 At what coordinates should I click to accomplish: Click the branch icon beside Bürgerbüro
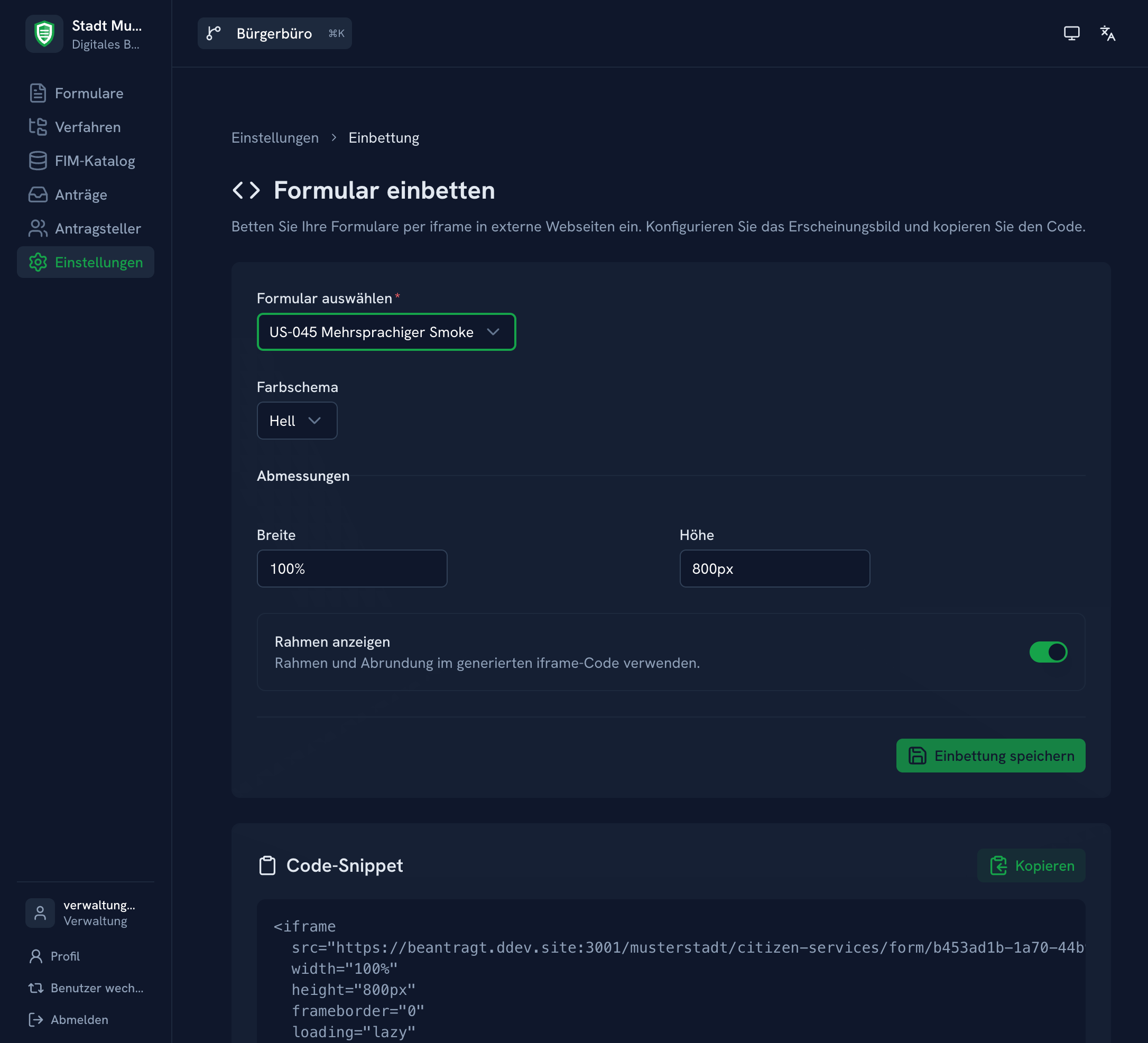(x=214, y=34)
